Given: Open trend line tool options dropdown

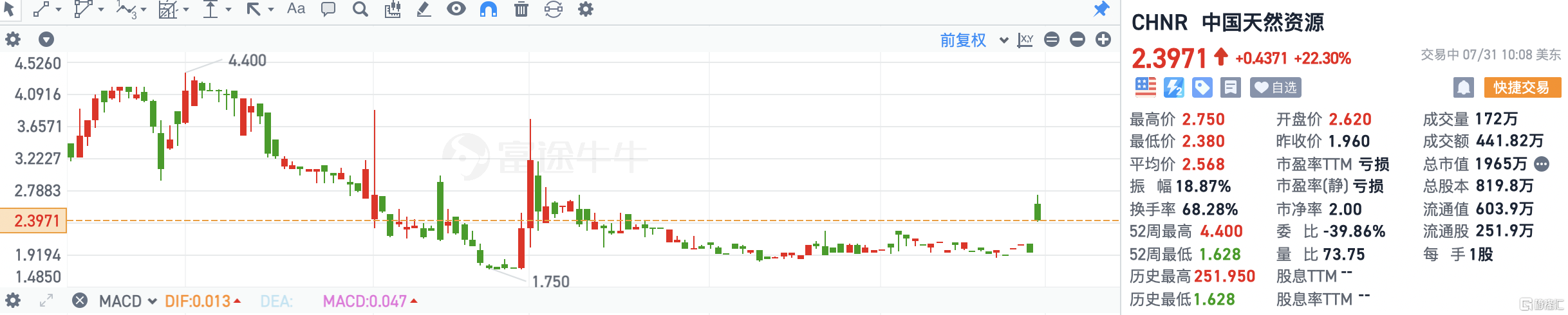Looking at the screenshot, I should tap(59, 10).
